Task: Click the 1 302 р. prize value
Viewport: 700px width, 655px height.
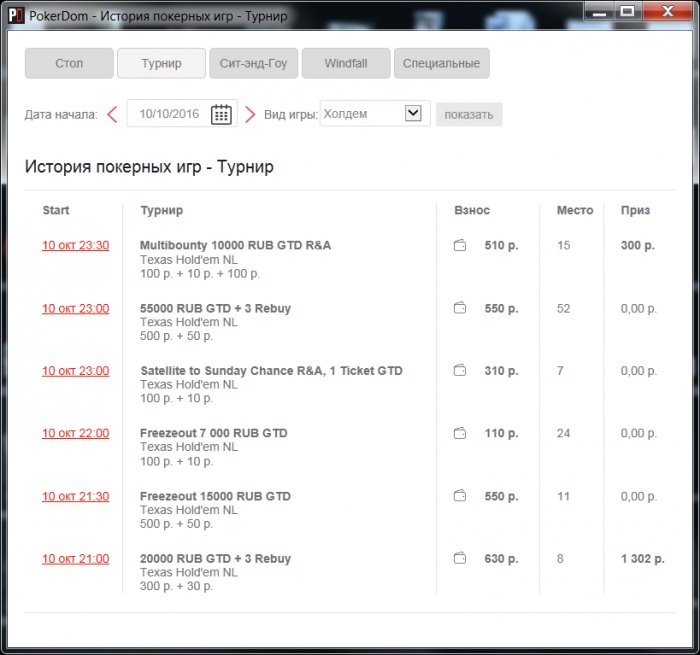Action: pos(642,559)
